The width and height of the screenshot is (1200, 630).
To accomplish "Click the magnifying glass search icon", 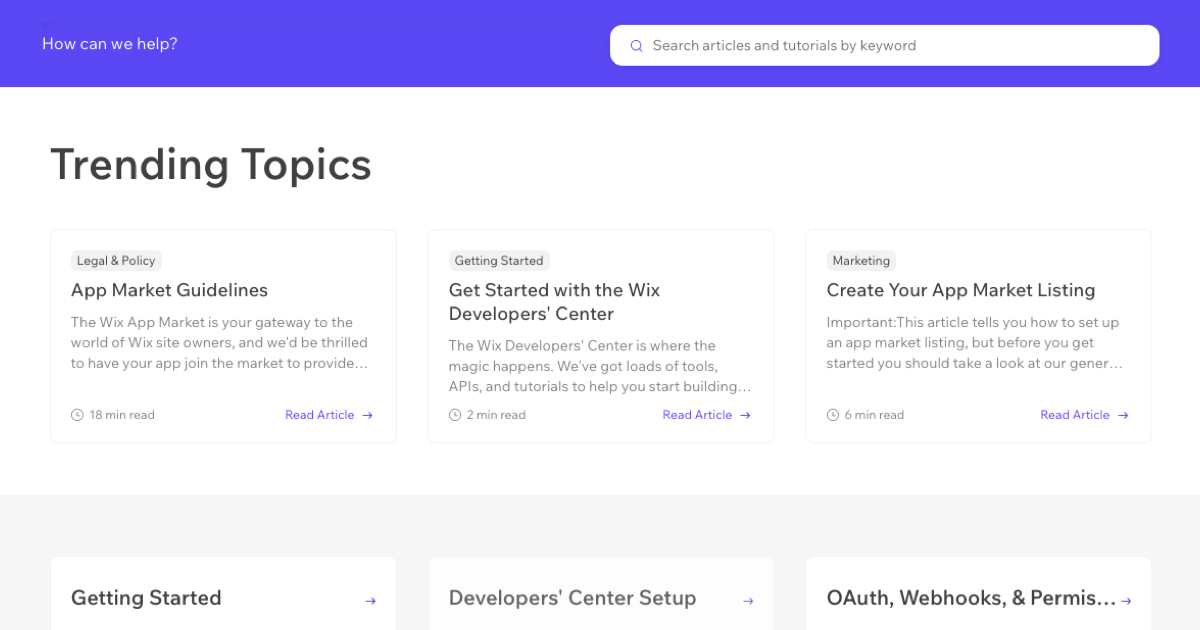I will pos(636,45).
